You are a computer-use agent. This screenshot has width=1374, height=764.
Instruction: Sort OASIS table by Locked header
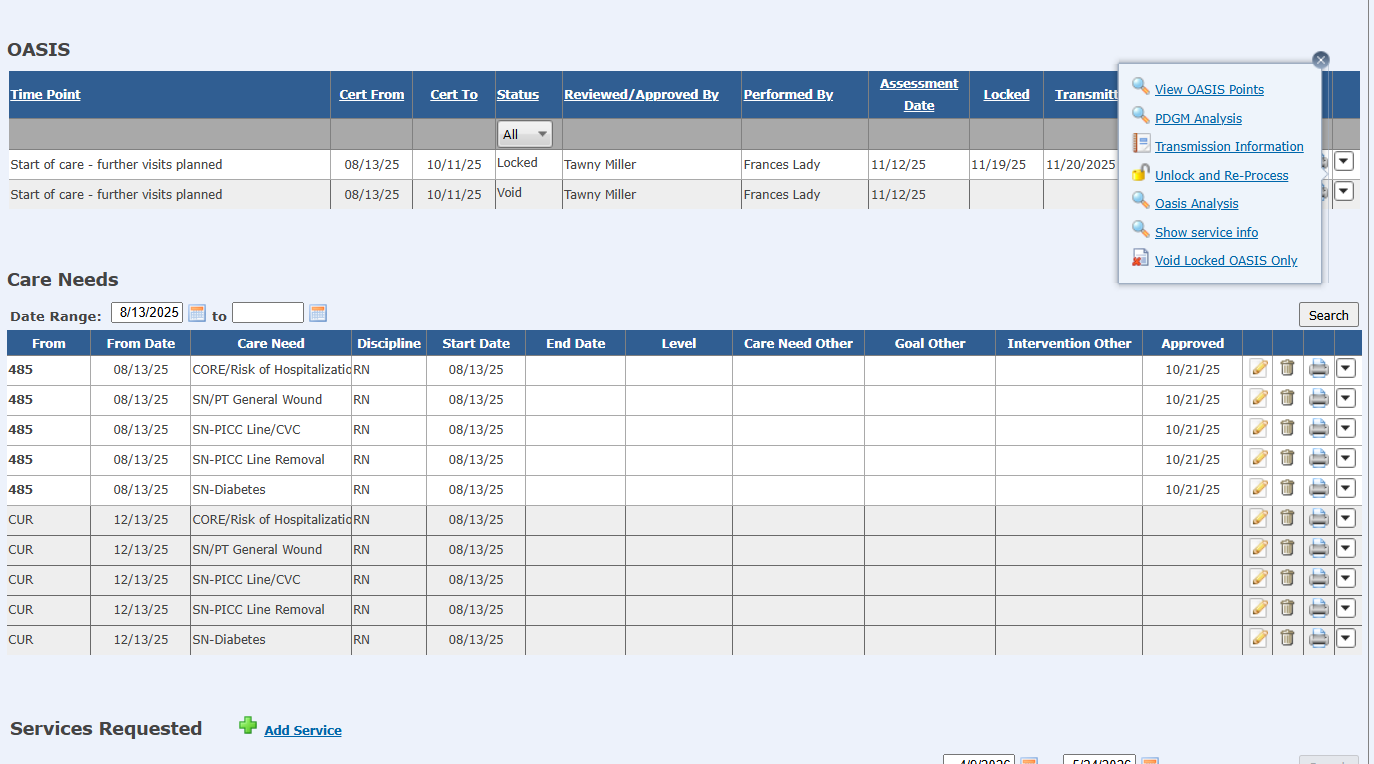[1006, 95]
